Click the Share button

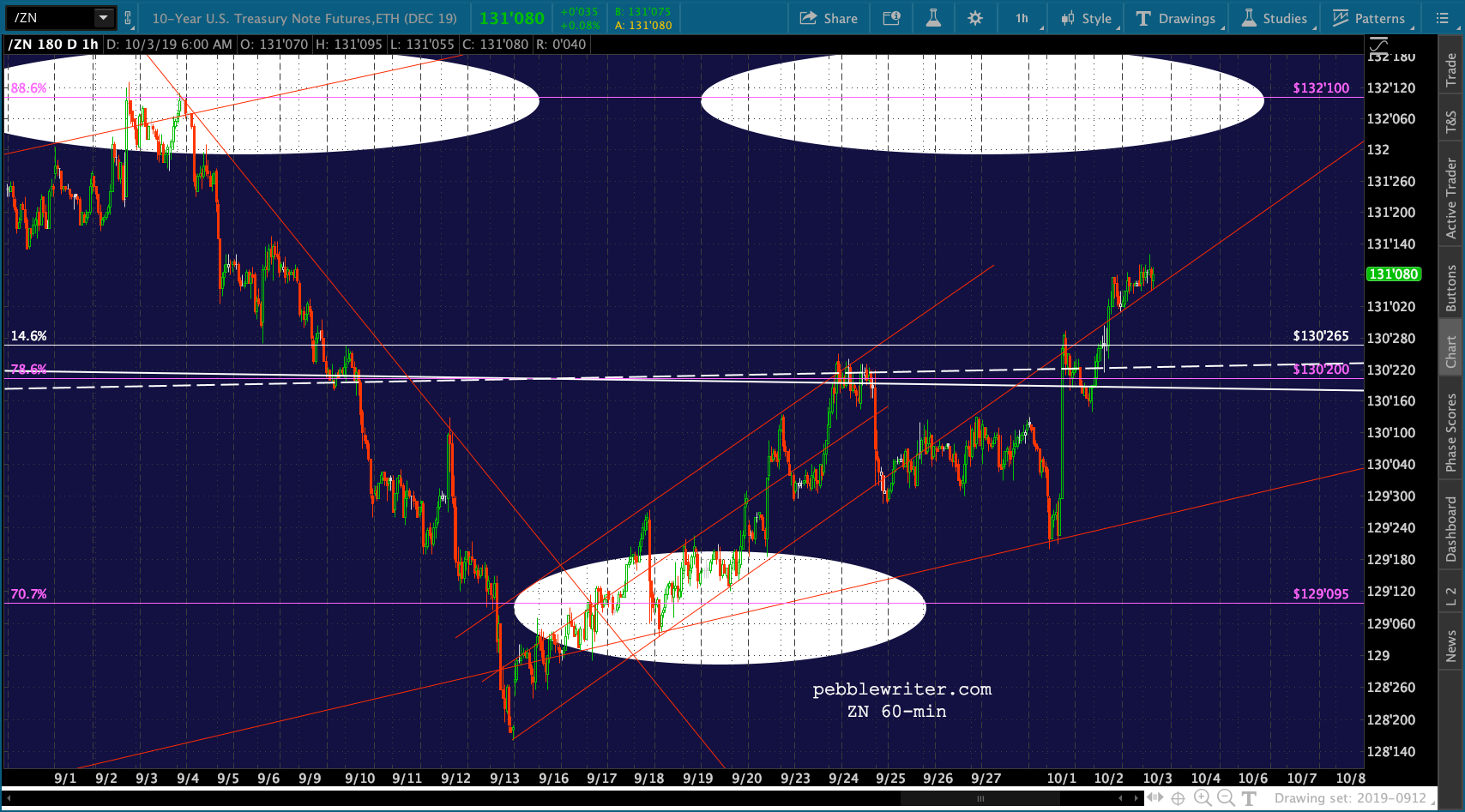coord(829,18)
